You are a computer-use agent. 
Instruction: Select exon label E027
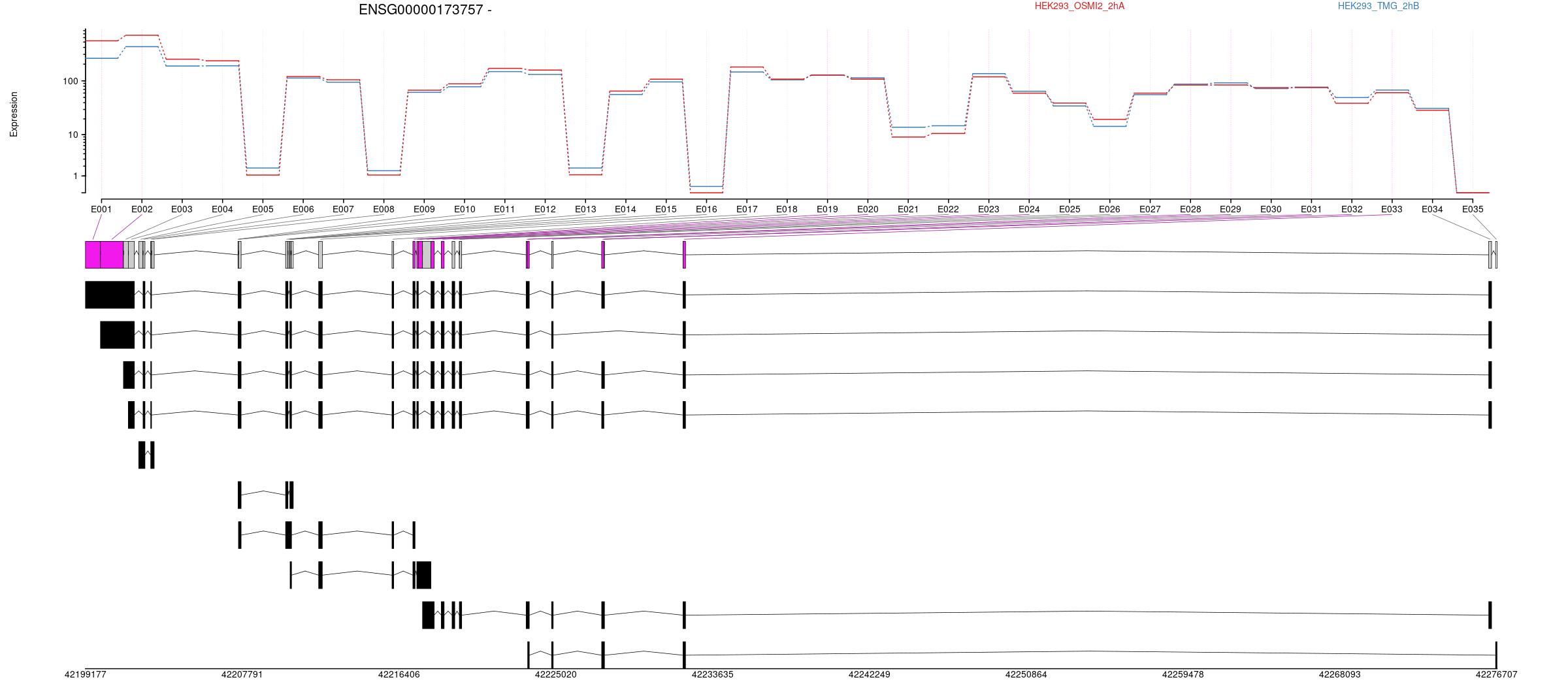click(1150, 209)
